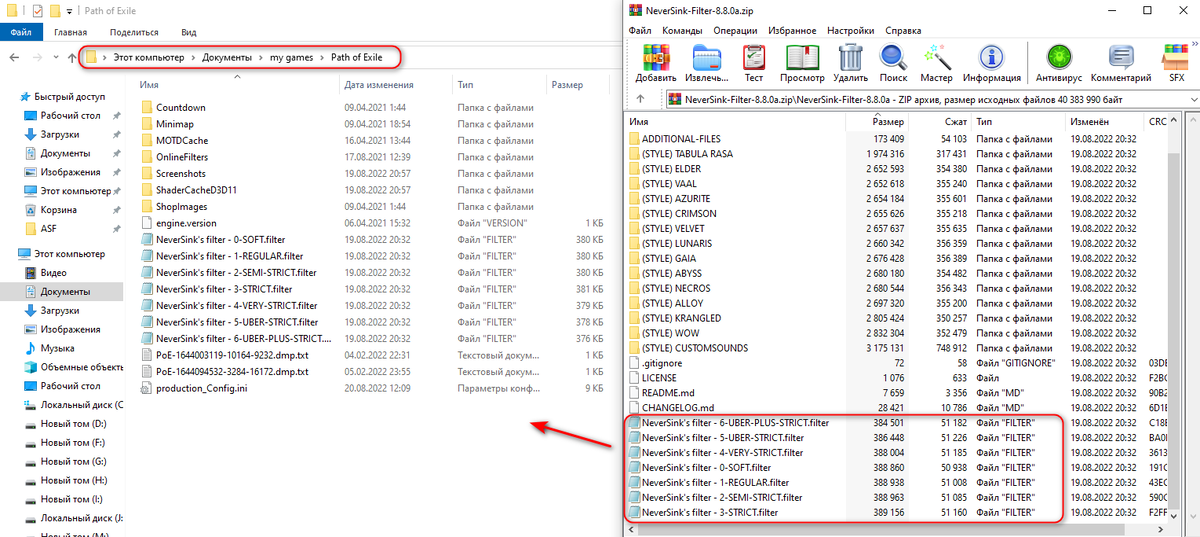Select '3-STRICT.filter' in Explorer list
This screenshot has height=537, width=1200.
[224, 289]
